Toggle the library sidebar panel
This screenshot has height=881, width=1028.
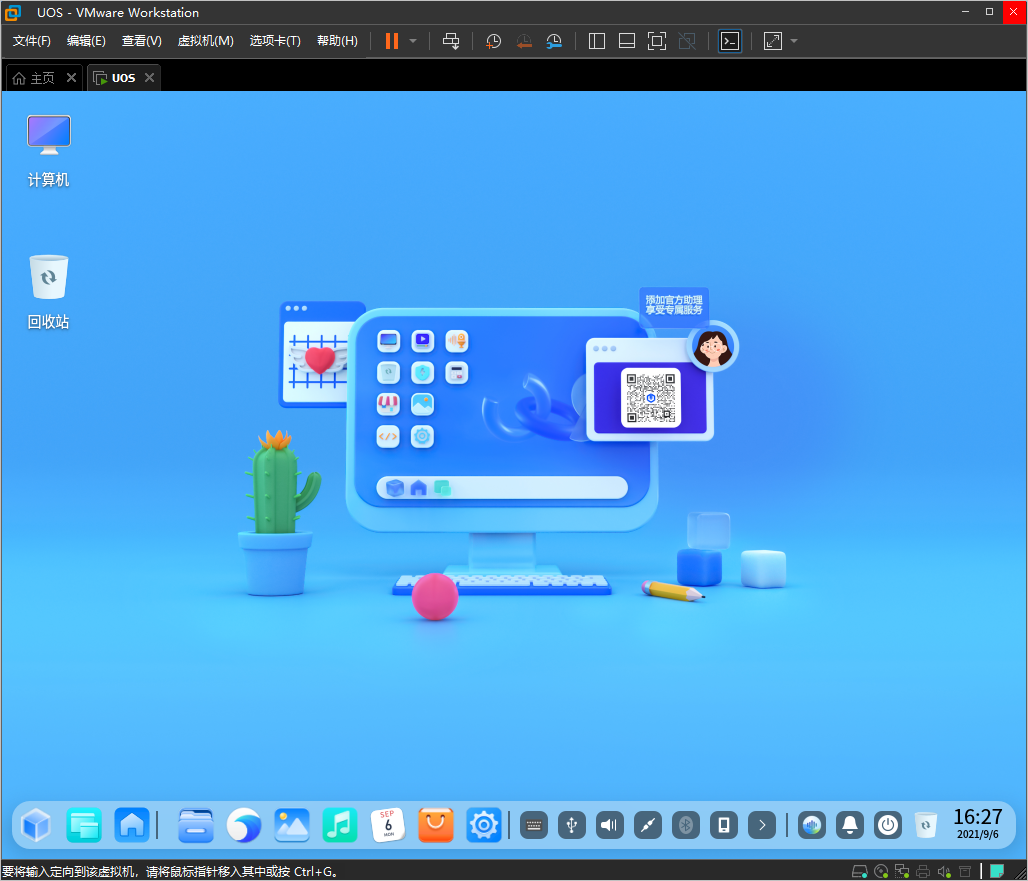(x=597, y=41)
